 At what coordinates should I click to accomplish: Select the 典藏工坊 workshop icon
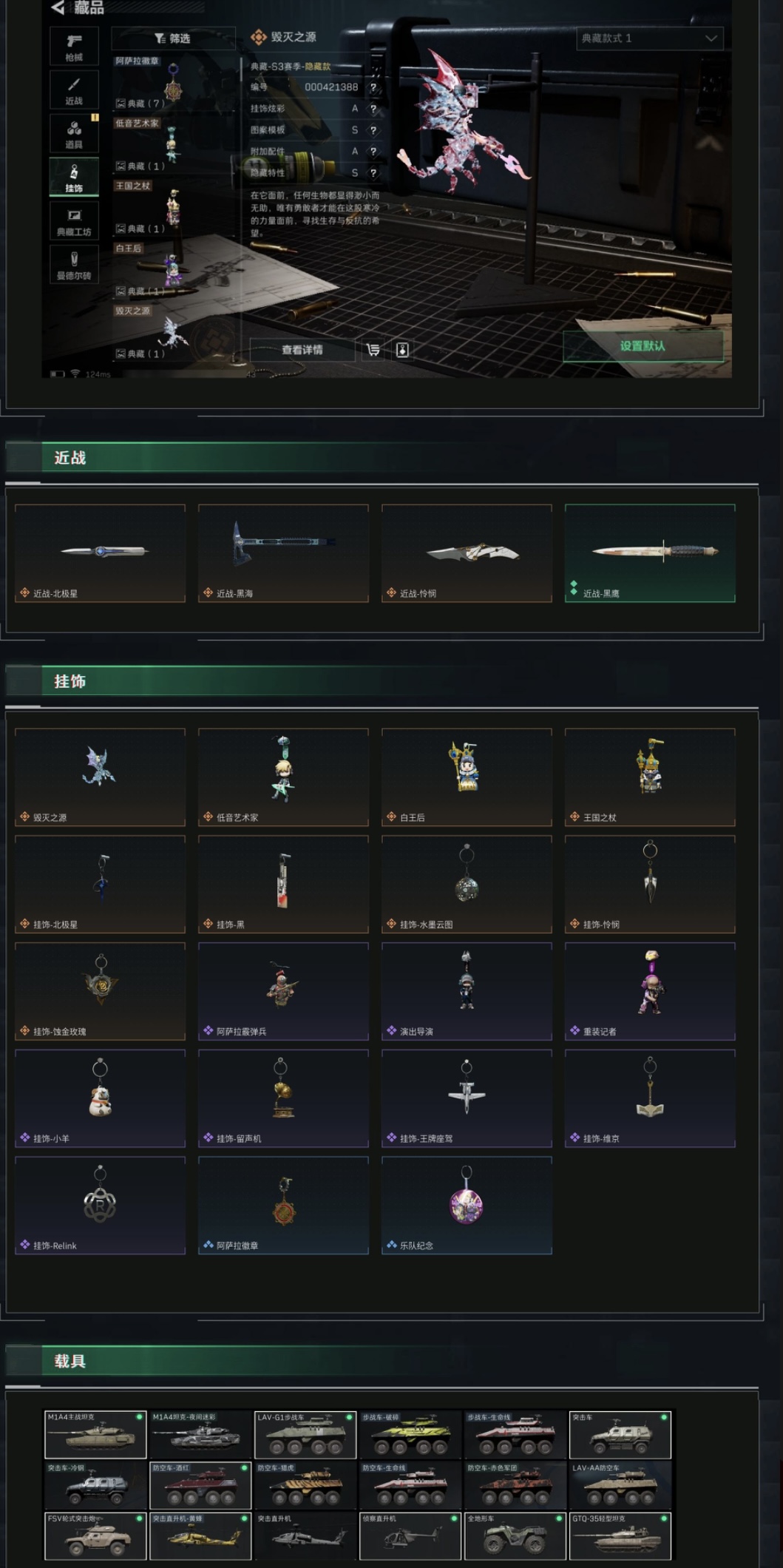[74, 220]
